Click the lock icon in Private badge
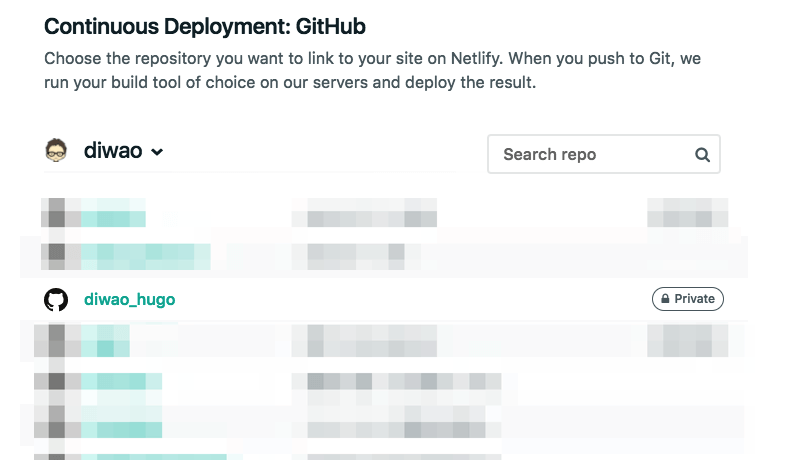The image size is (793, 460). pyautogui.click(x=664, y=299)
